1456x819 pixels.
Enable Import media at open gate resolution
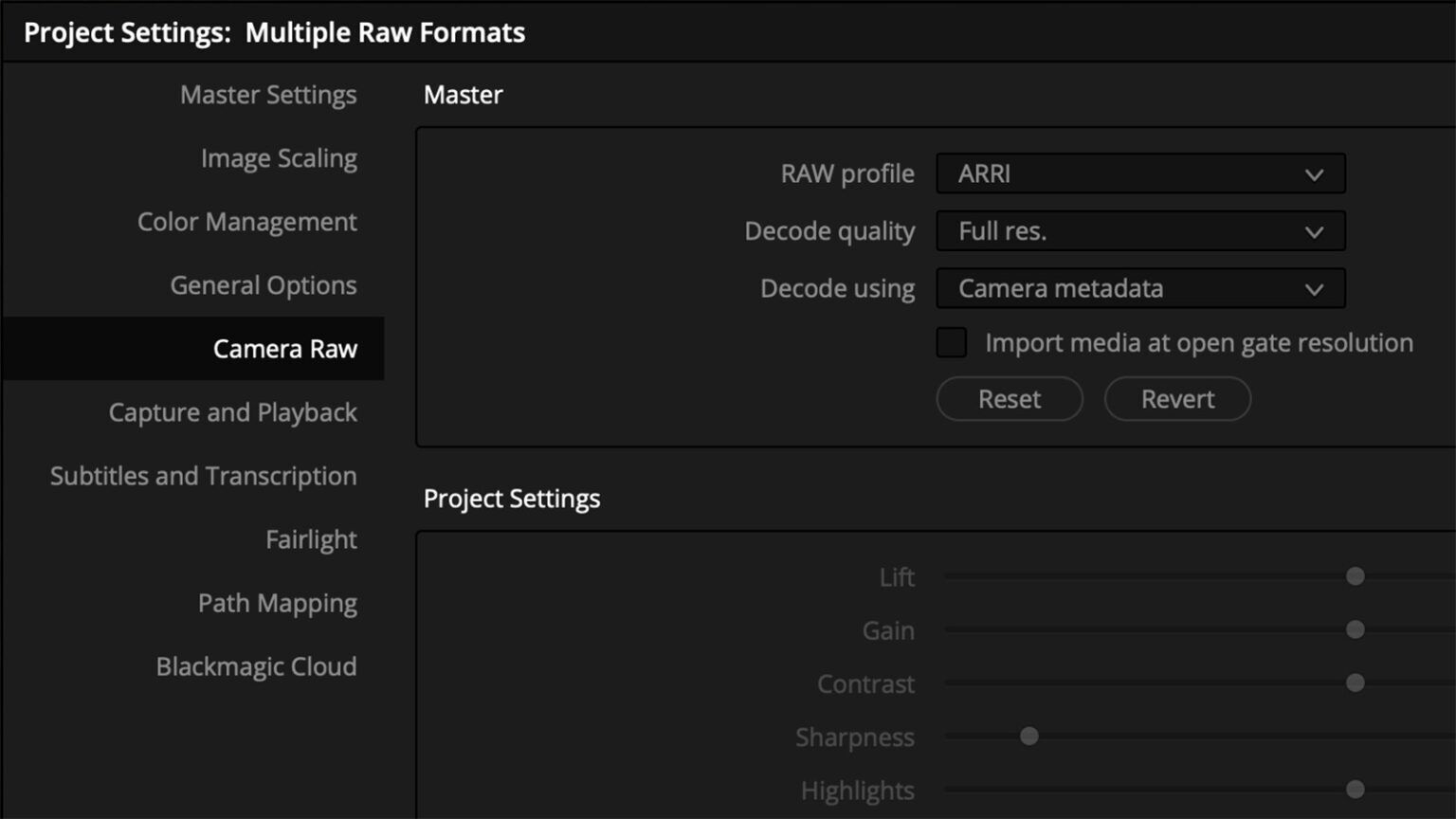tap(951, 342)
